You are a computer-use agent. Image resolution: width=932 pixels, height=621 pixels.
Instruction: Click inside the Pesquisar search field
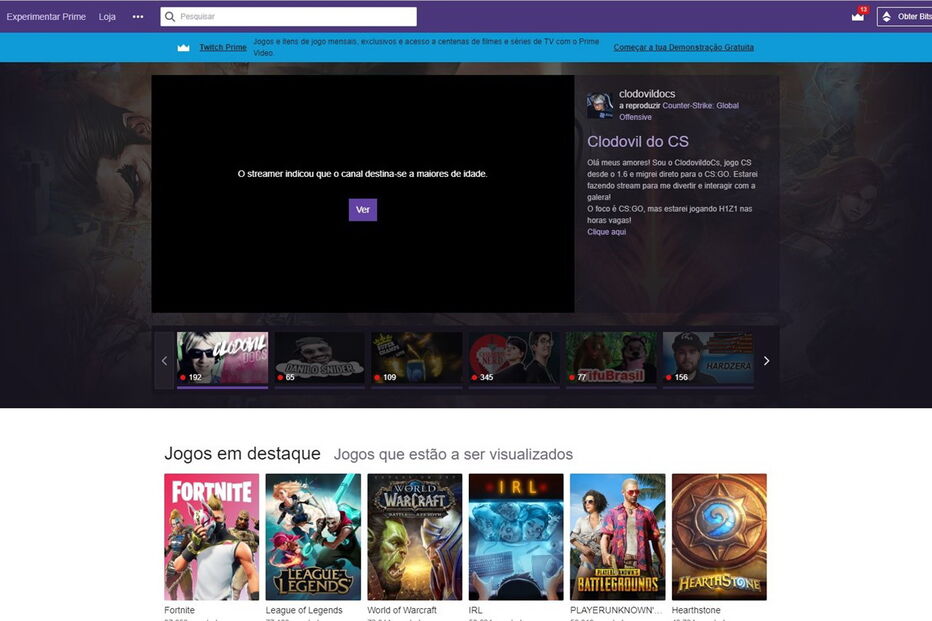coord(290,16)
